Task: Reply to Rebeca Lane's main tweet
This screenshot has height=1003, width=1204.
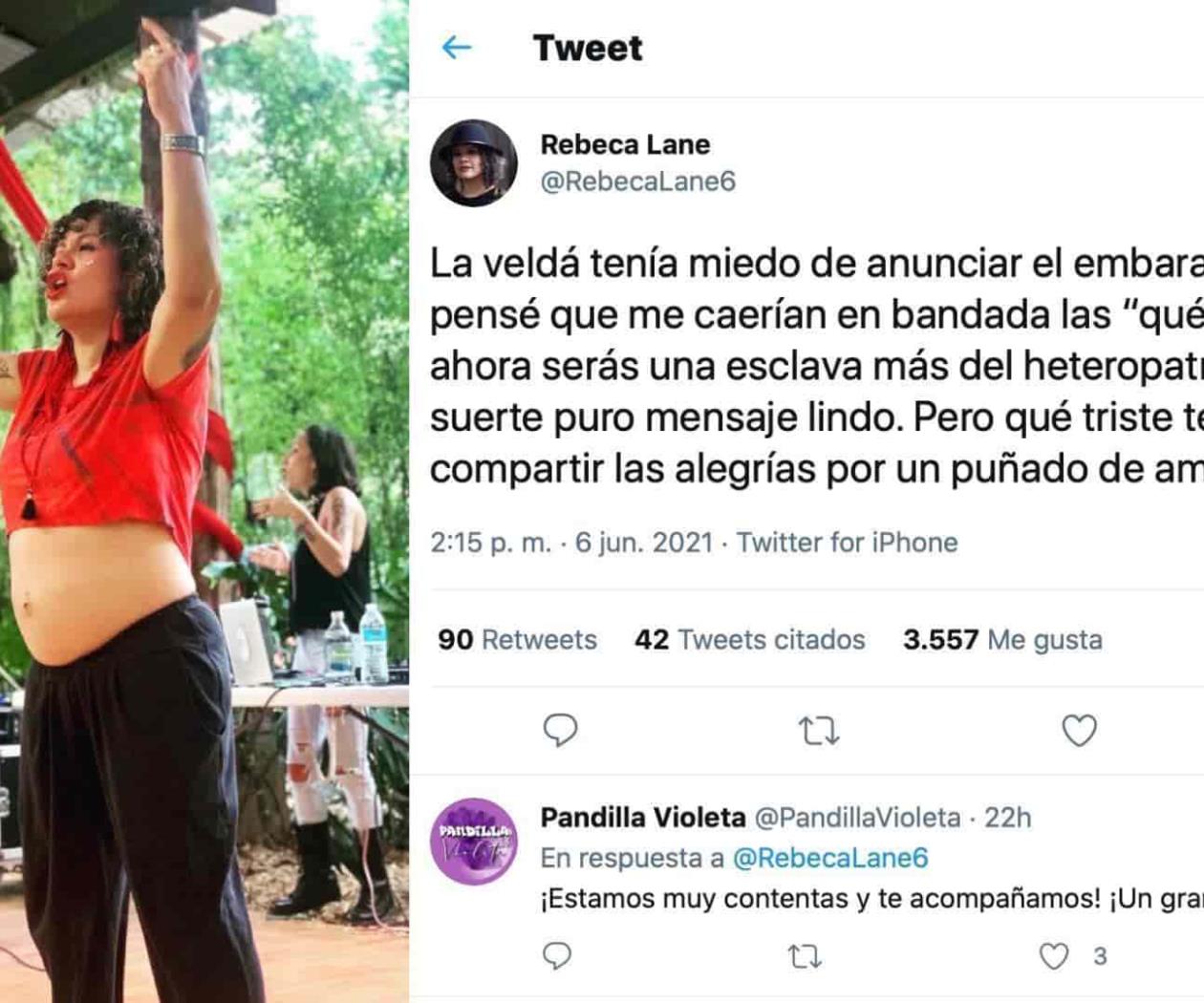Action: pos(560,731)
